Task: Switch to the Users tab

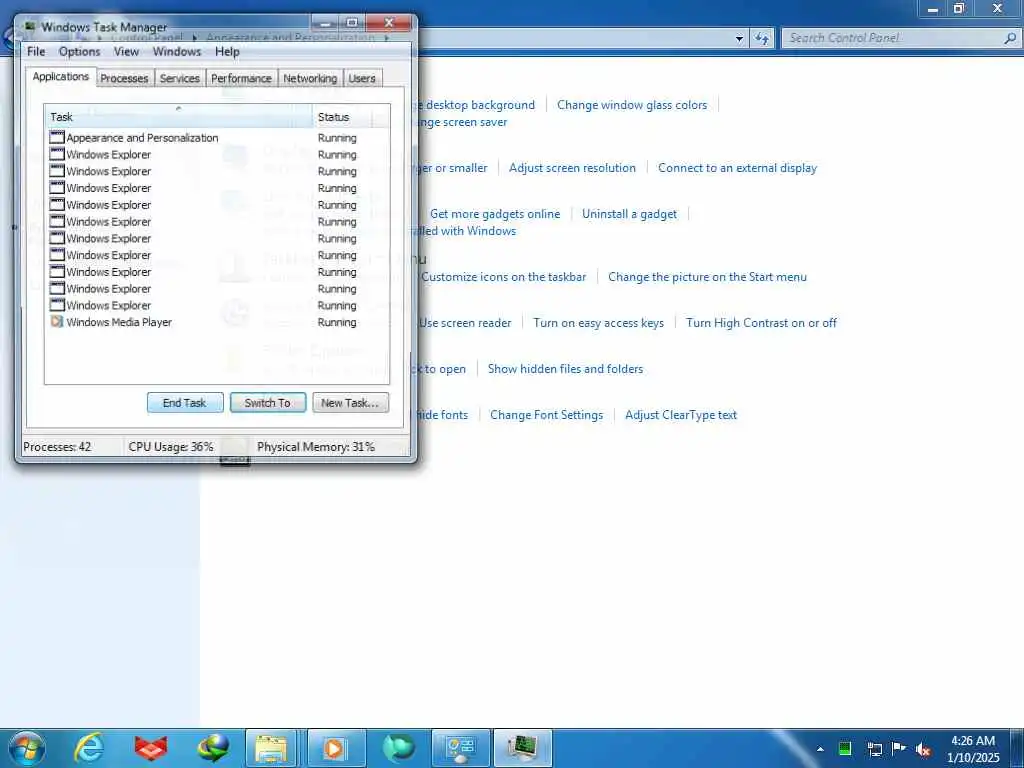Action: coord(362,78)
